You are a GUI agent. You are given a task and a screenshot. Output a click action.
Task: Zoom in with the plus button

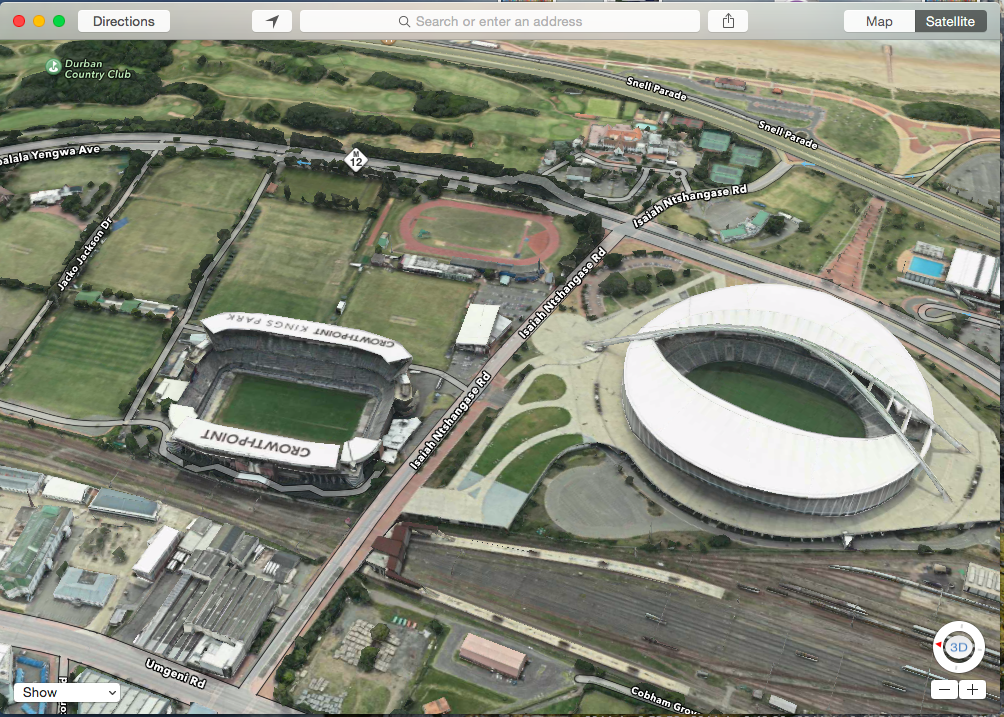pyautogui.click(x=972, y=689)
